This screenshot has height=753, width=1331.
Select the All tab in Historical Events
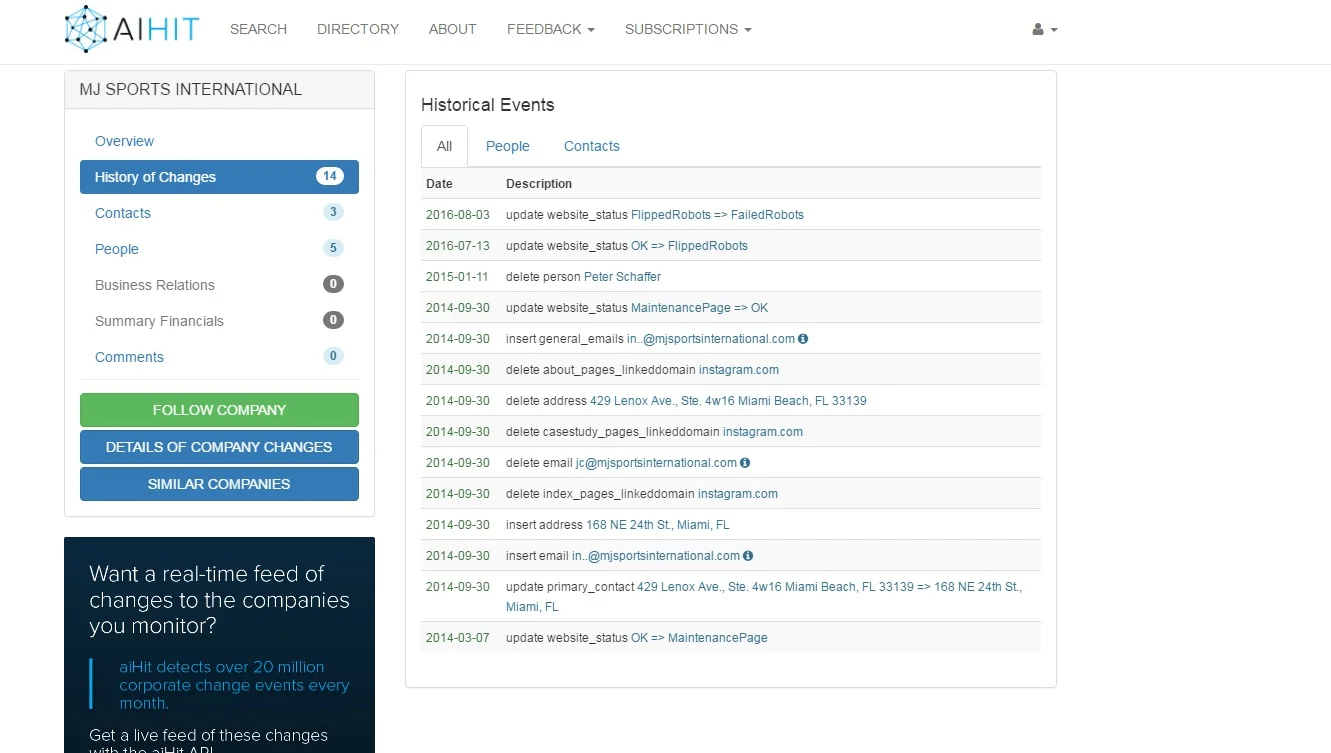pyautogui.click(x=444, y=146)
